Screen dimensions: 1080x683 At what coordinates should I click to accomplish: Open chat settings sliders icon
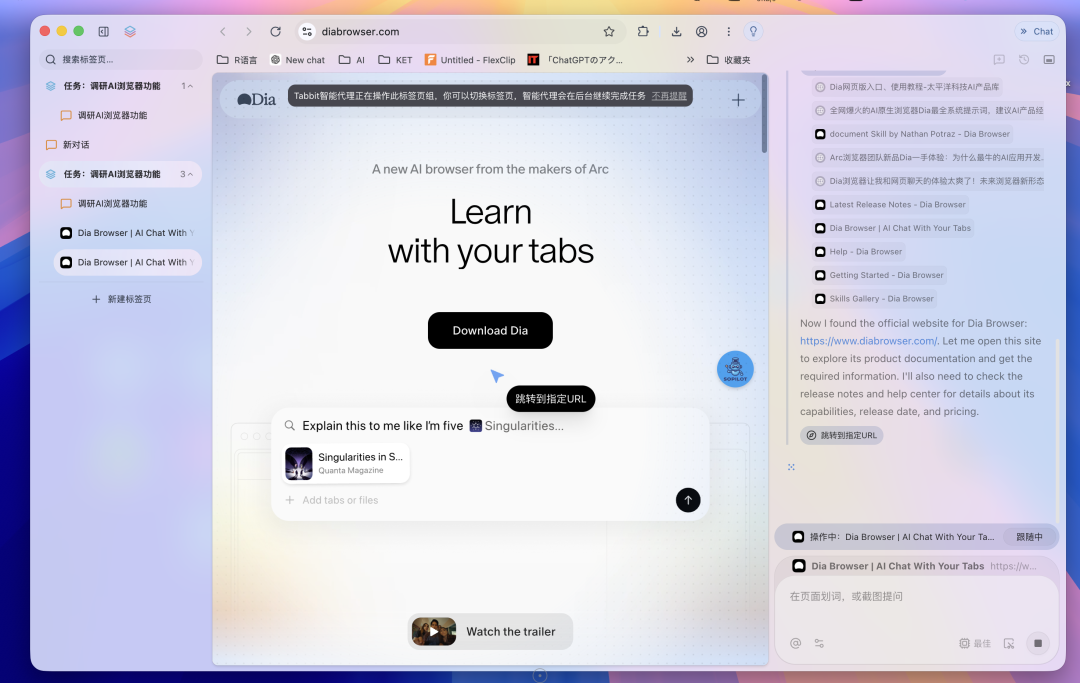[x=819, y=643]
